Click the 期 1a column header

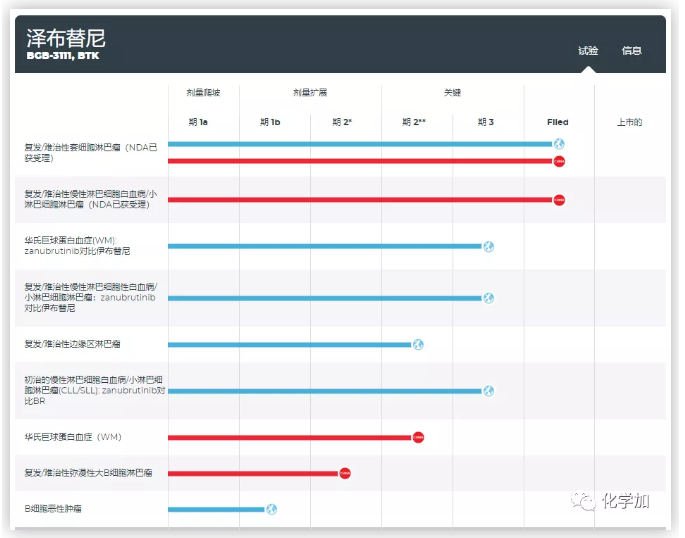pos(198,122)
